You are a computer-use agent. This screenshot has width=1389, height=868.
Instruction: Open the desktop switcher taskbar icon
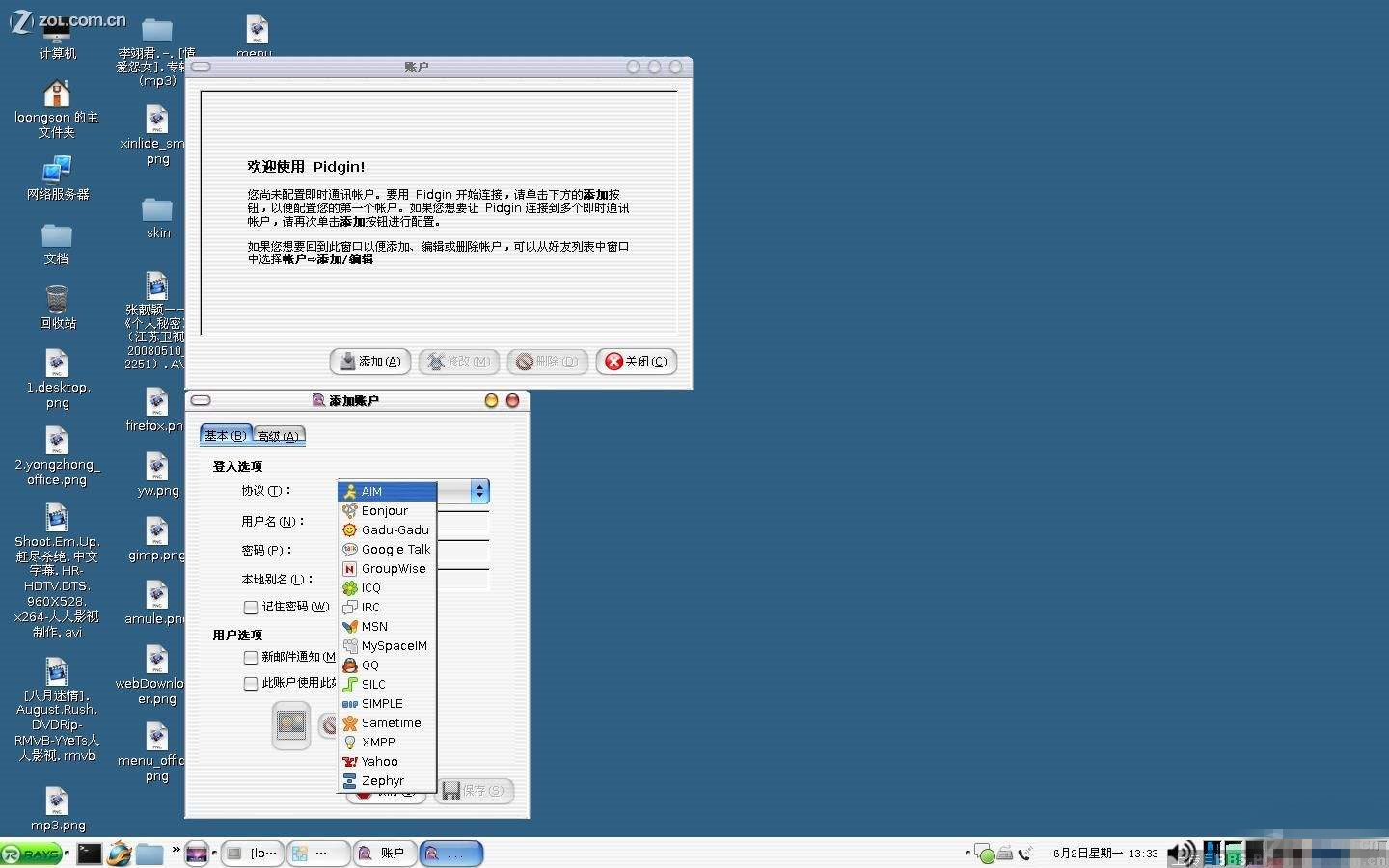(x=197, y=854)
